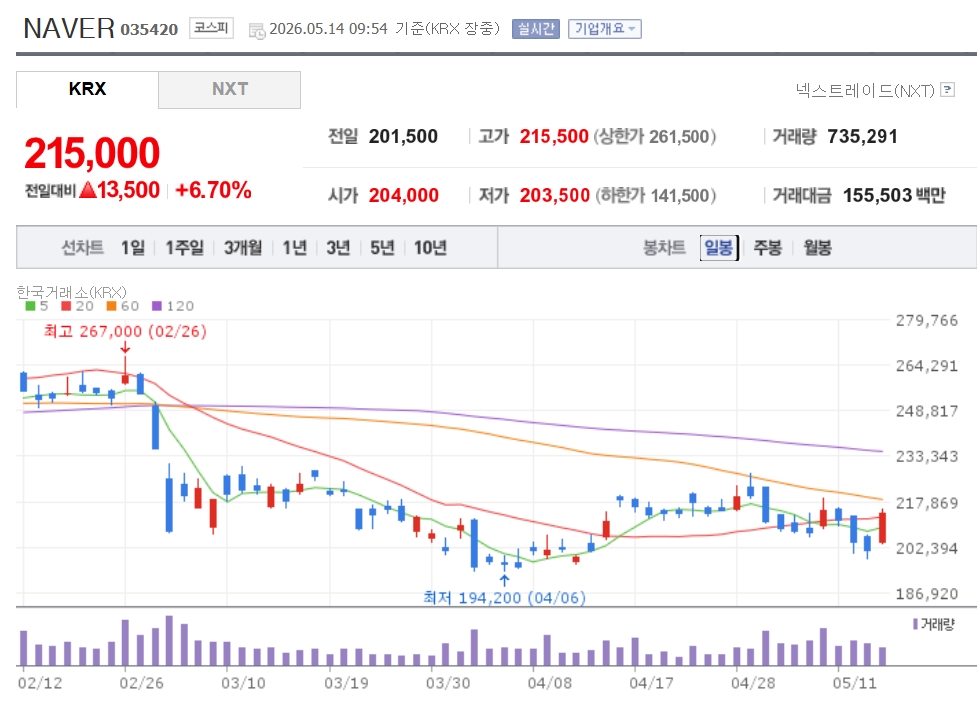This screenshot has width=977, height=712.
Task: Click the tallest volume bar near 02/26
Action: tap(169, 641)
